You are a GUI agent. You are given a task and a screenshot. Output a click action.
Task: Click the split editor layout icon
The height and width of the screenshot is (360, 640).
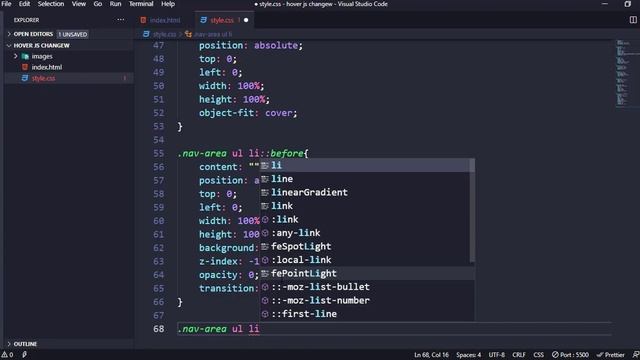pyautogui.click(x=633, y=20)
